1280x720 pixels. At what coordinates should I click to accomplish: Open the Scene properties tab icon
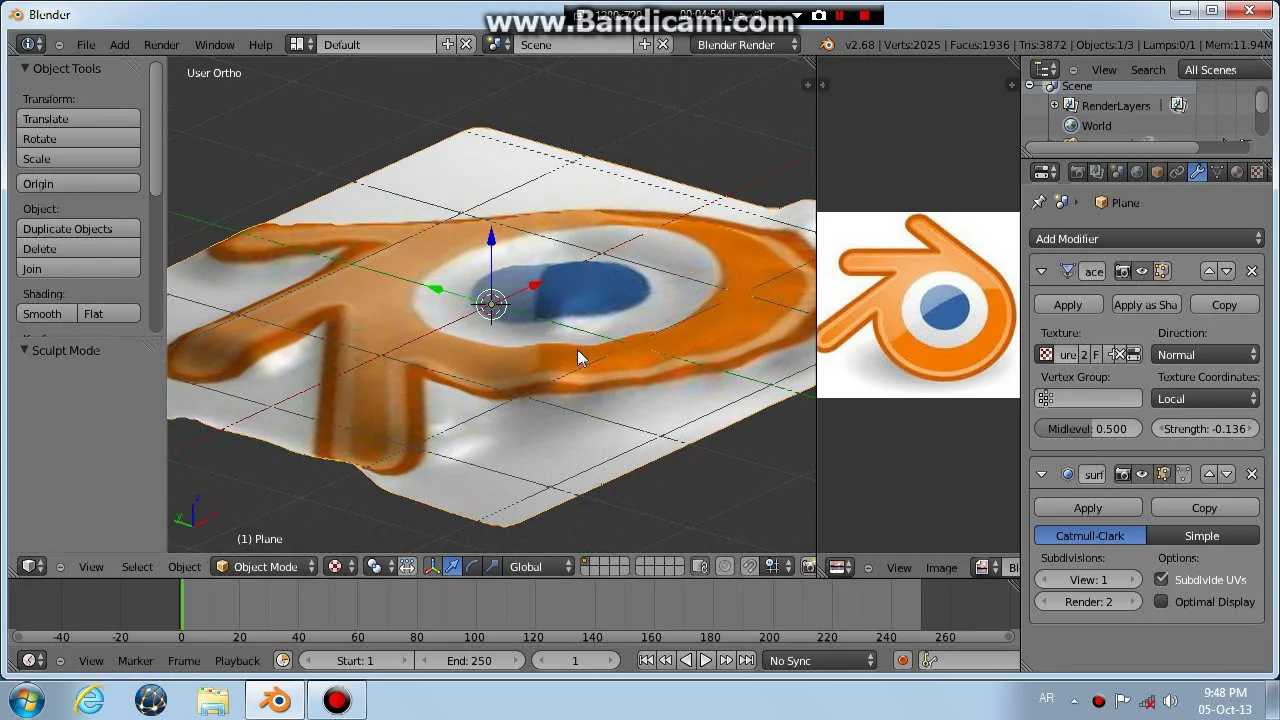(1117, 172)
